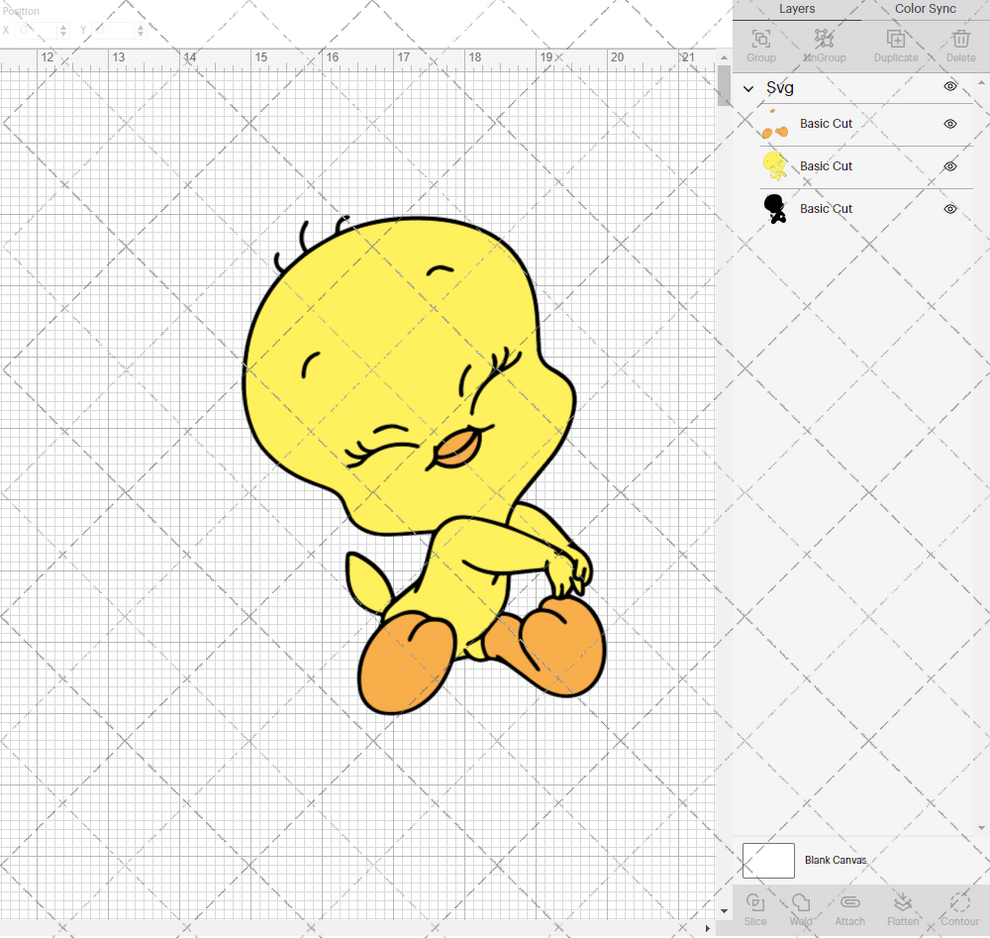This screenshot has height=938, width=990.
Task: Open the X position stepper arrows
Action: (x=62, y=30)
